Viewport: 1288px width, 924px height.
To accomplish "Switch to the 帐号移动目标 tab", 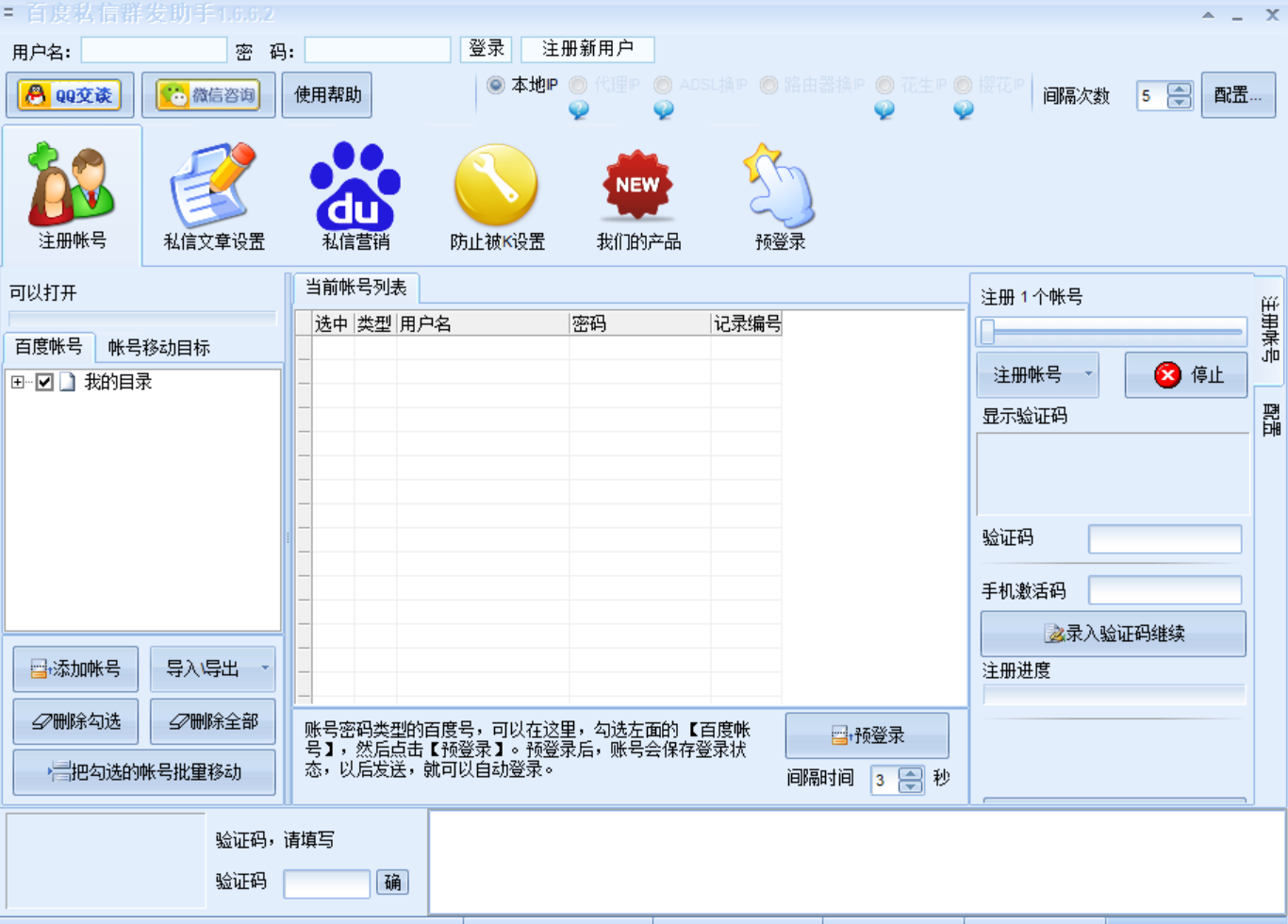I will click(158, 347).
